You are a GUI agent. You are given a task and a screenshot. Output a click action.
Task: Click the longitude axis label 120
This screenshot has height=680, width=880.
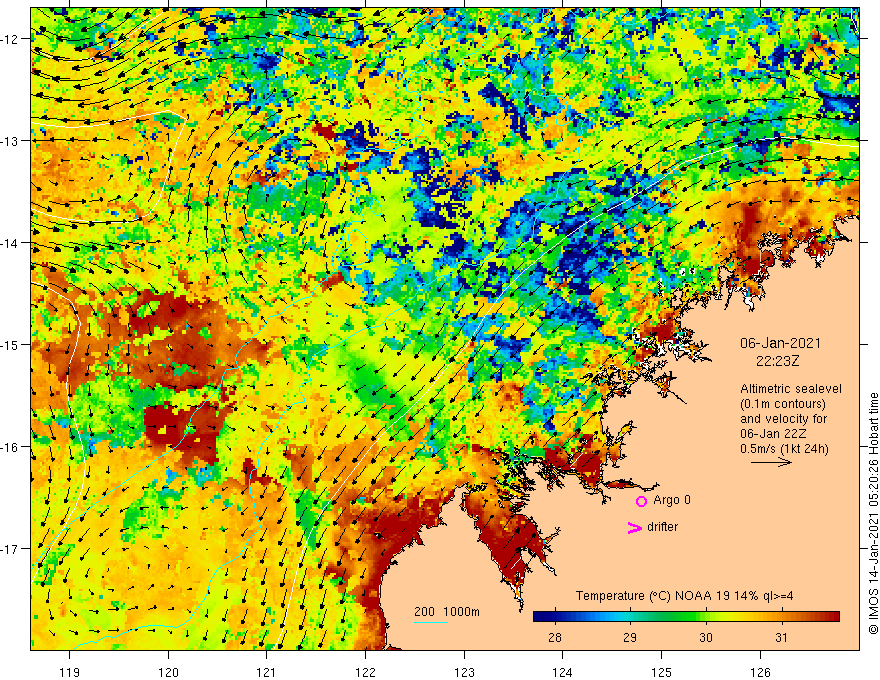[x=168, y=672]
